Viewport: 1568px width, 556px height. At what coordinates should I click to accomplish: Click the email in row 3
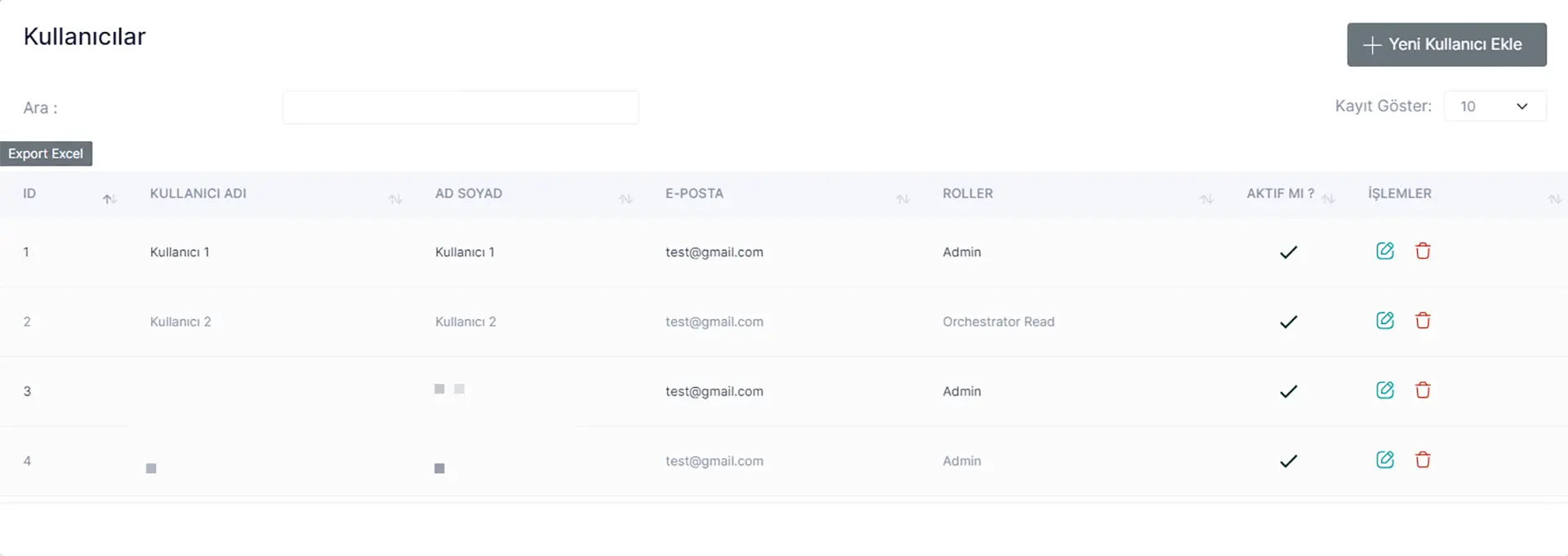pos(715,391)
